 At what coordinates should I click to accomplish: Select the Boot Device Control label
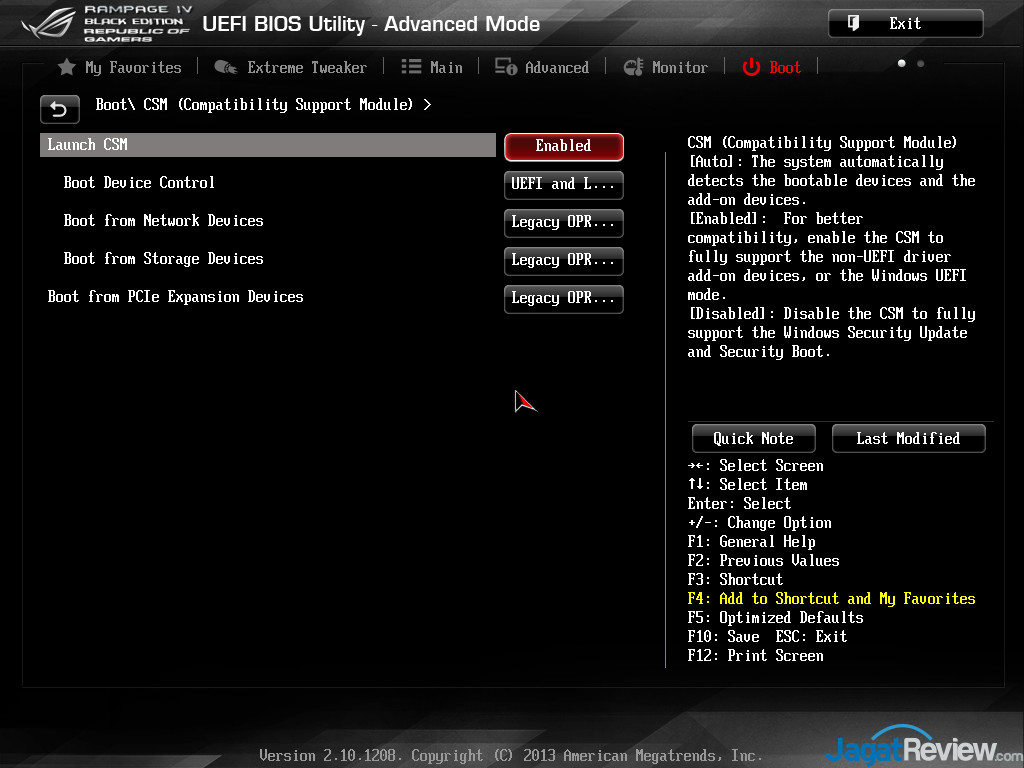coord(139,183)
